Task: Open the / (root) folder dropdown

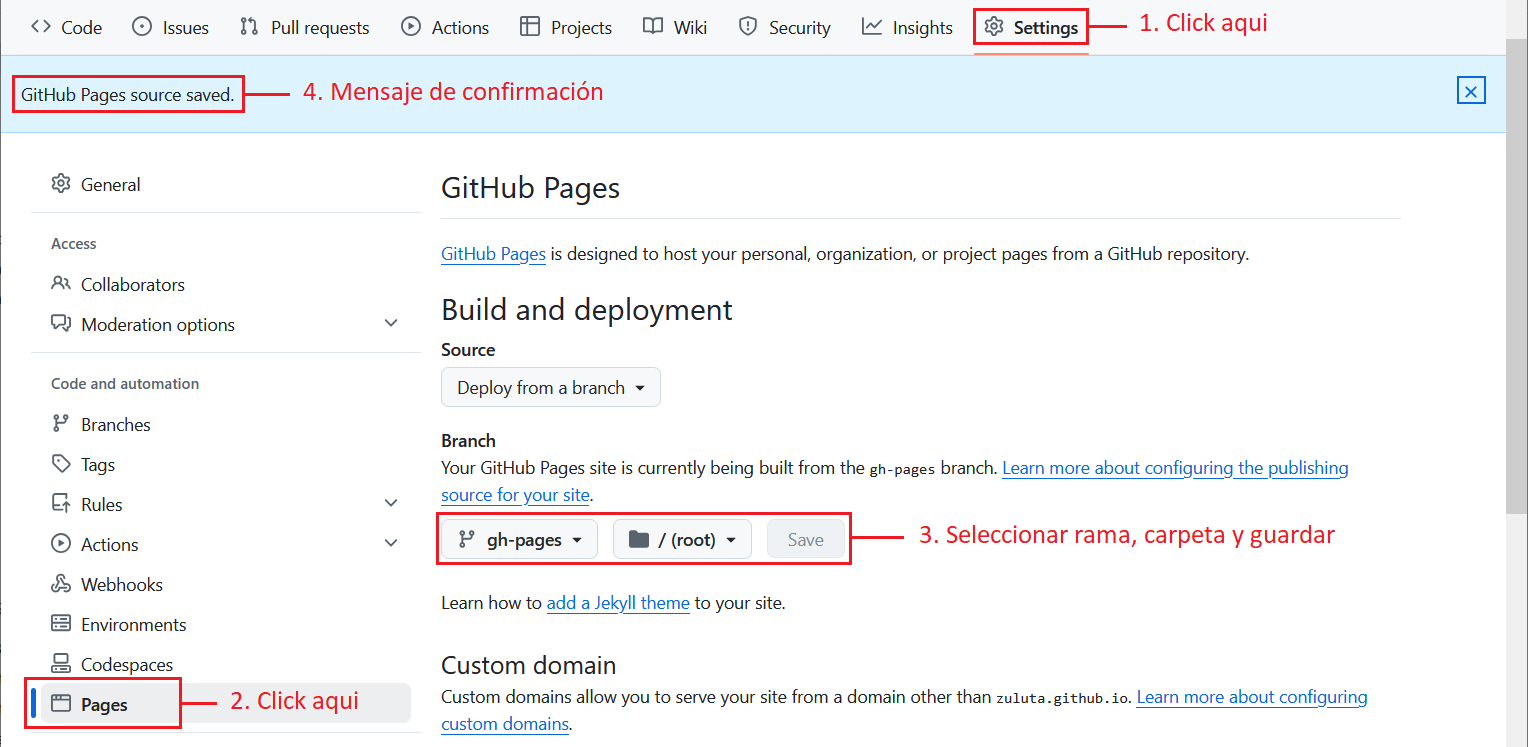Action: coord(682,540)
